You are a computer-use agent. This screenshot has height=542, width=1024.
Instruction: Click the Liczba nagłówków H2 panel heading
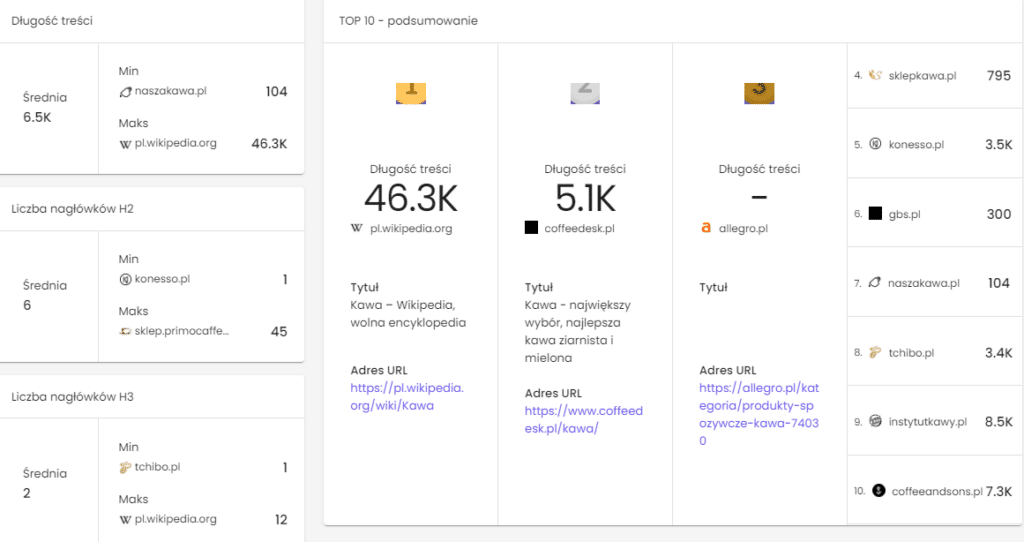click(72, 209)
